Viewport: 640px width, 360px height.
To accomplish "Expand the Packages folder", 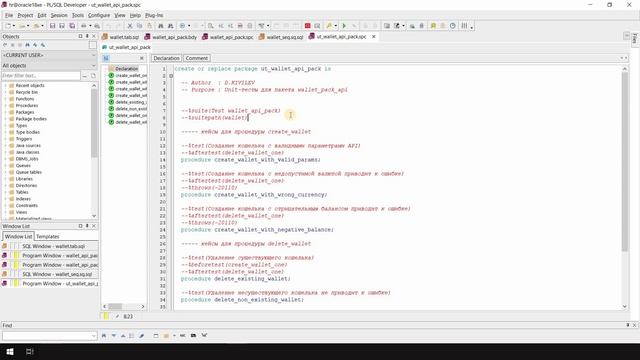I will [x=5, y=112].
